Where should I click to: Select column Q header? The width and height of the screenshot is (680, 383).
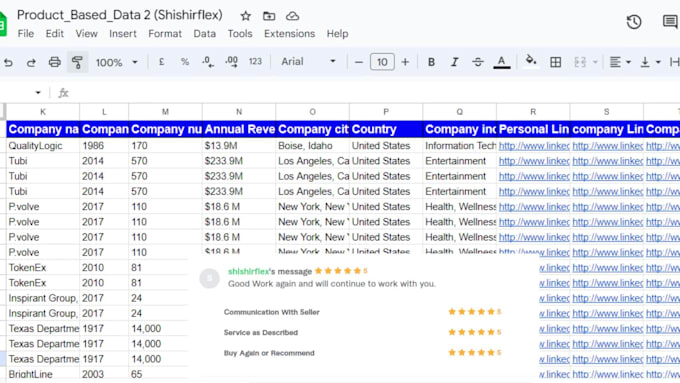(x=460, y=112)
